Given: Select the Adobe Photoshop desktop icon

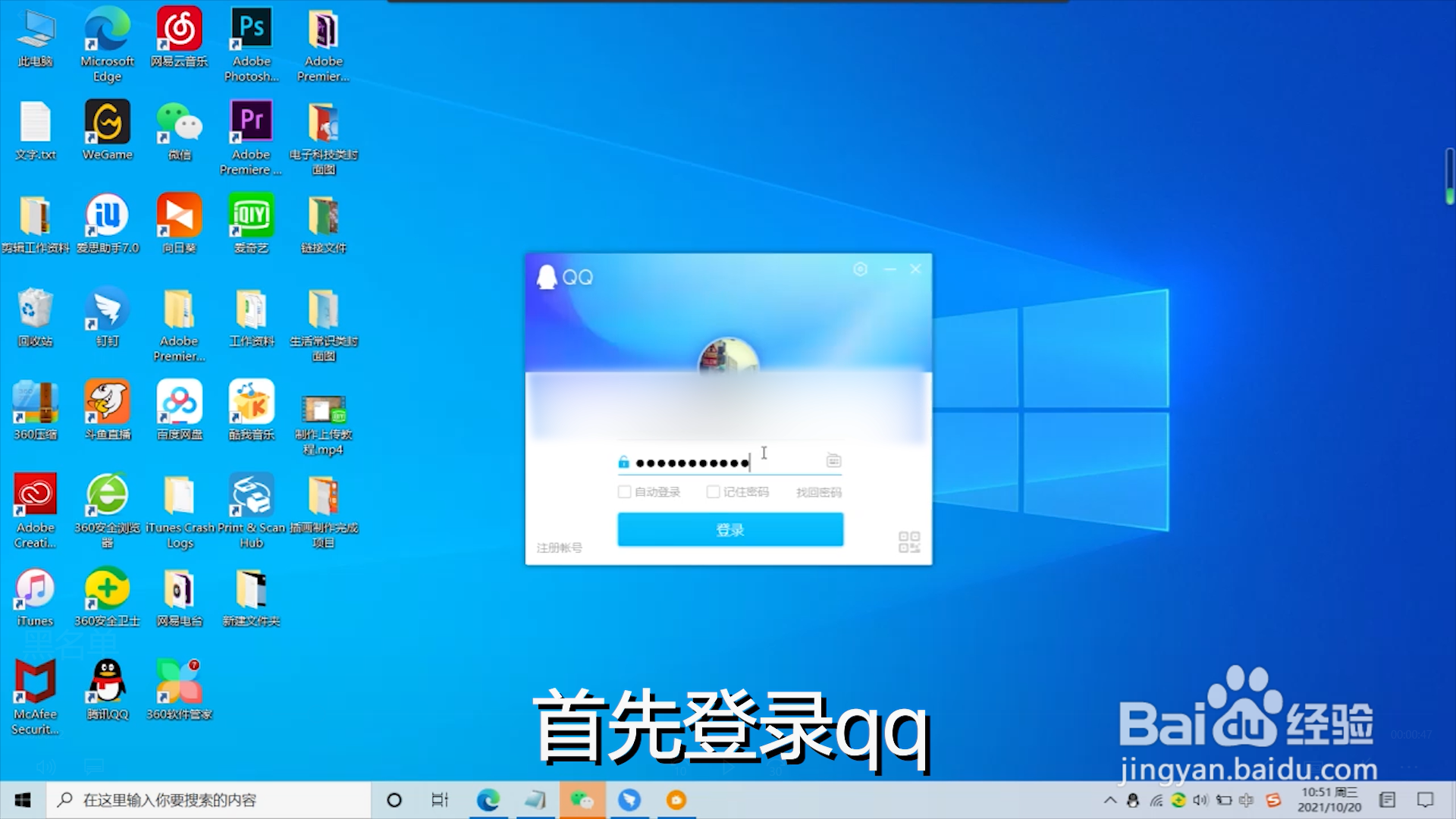Looking at the screenshot, I should tap(251, 44).
